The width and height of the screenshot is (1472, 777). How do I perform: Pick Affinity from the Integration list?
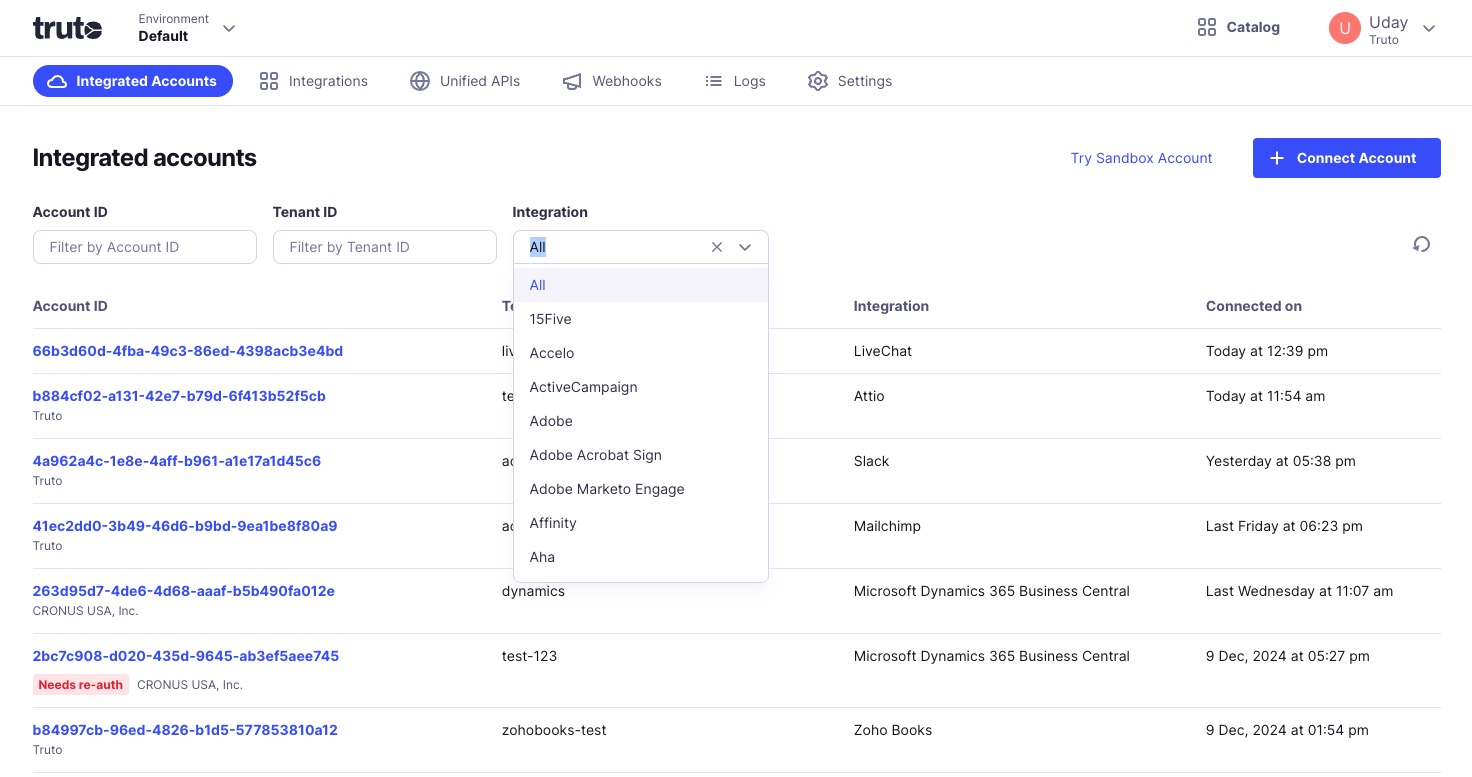coord(641,523)
